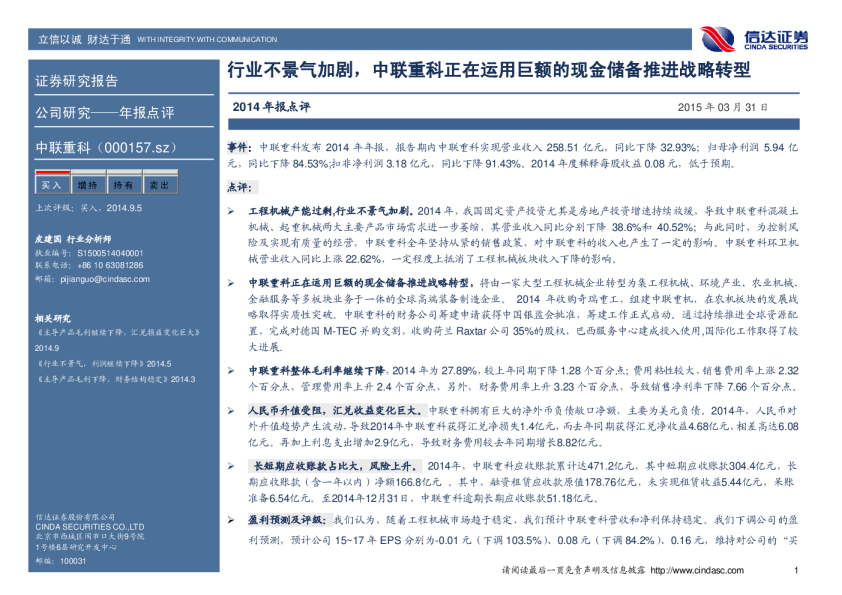Click the arrow bullet before 长短期应收账款
The height and width of the screenshot is (595, 842).
231,466
